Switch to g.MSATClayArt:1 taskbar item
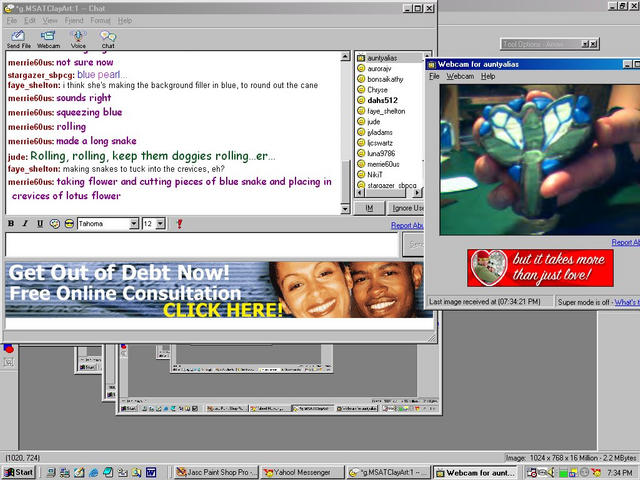 click(x=389, y=472)
